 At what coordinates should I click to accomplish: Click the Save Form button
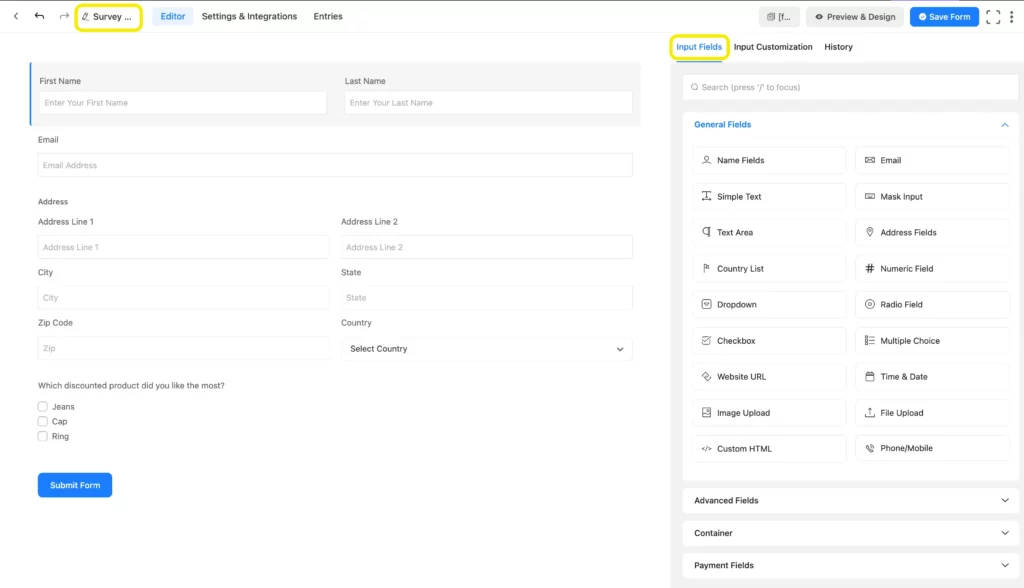point(944,17)
